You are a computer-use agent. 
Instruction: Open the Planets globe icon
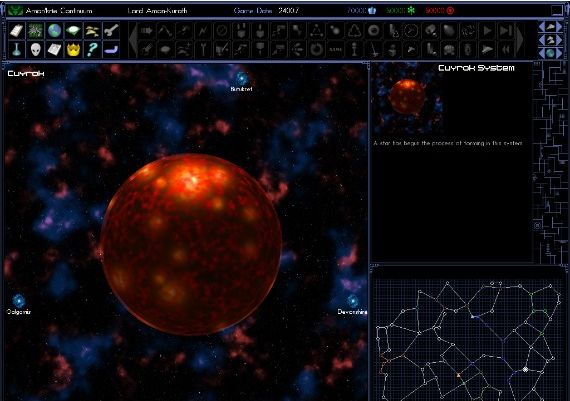tap(55, 31)
